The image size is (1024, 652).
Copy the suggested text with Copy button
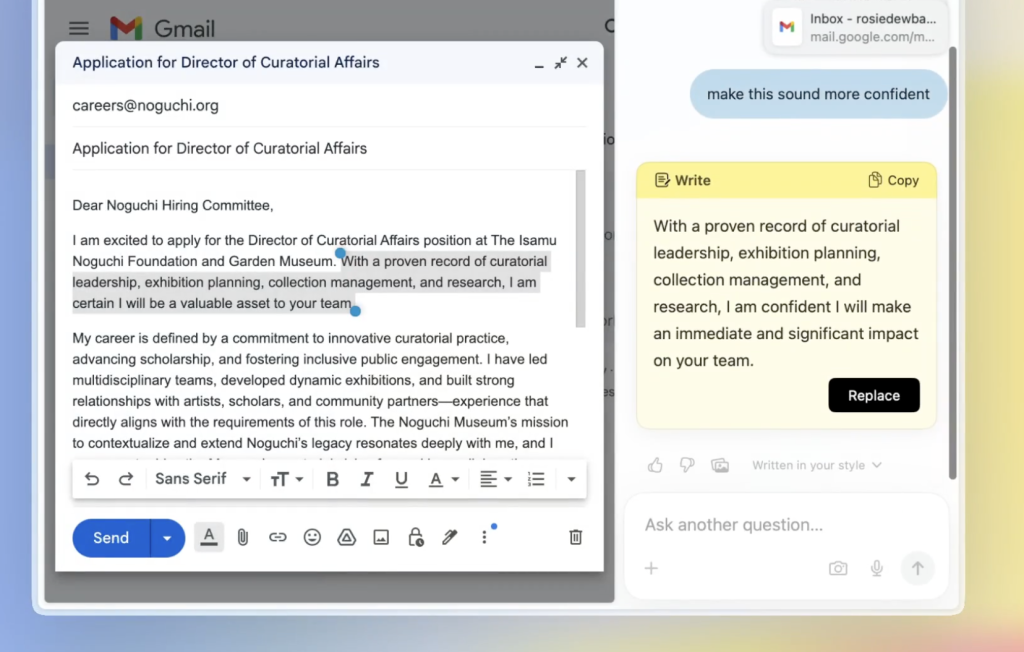[x=893, y=180]
